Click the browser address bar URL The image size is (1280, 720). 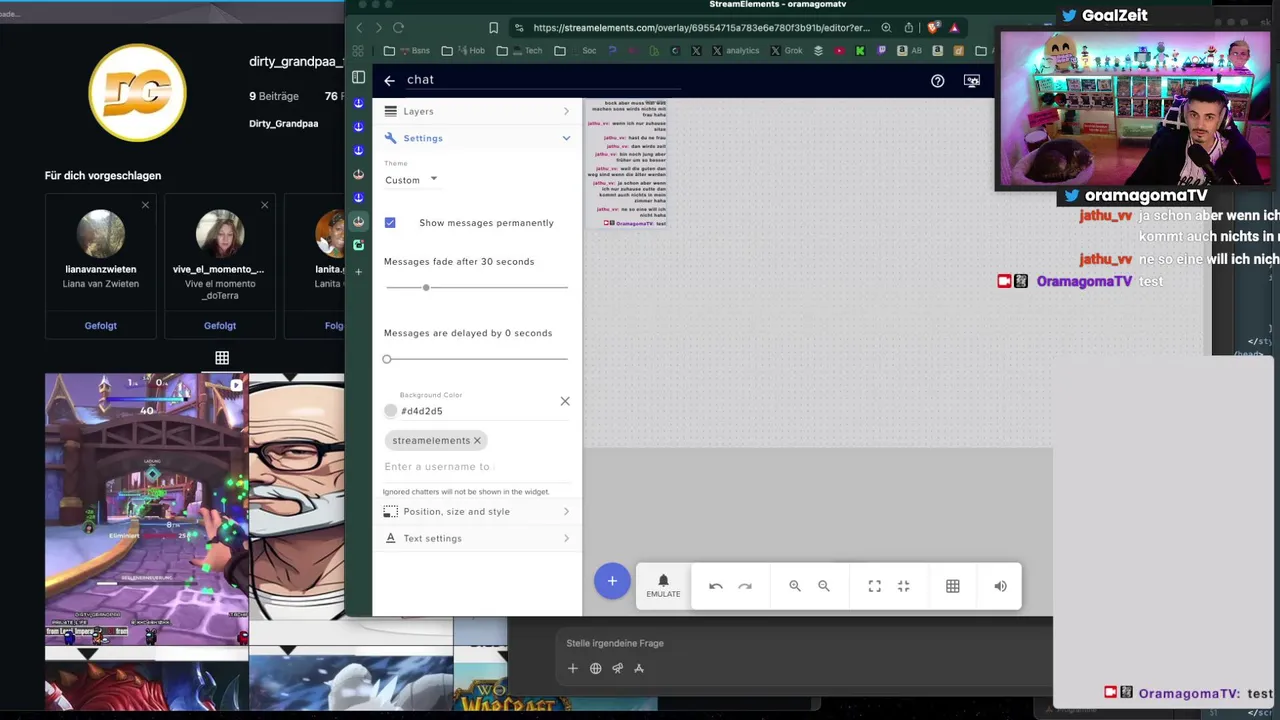701,28
